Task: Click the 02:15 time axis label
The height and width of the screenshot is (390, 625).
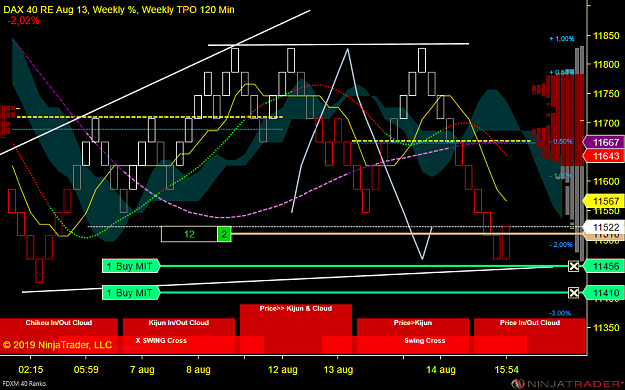Action: (31, 370)
